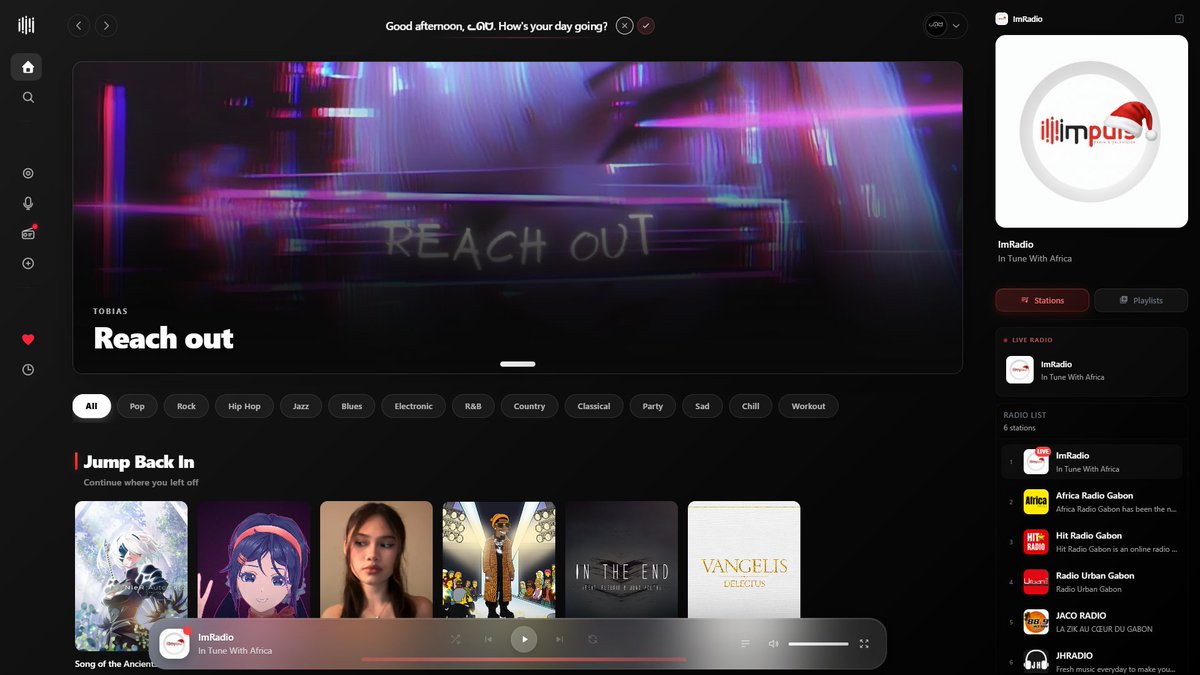The image size is (1200, 675).
Task: Play Hit Radio Gabon station
Action: pyautogui.click(x=1092, y=542)
